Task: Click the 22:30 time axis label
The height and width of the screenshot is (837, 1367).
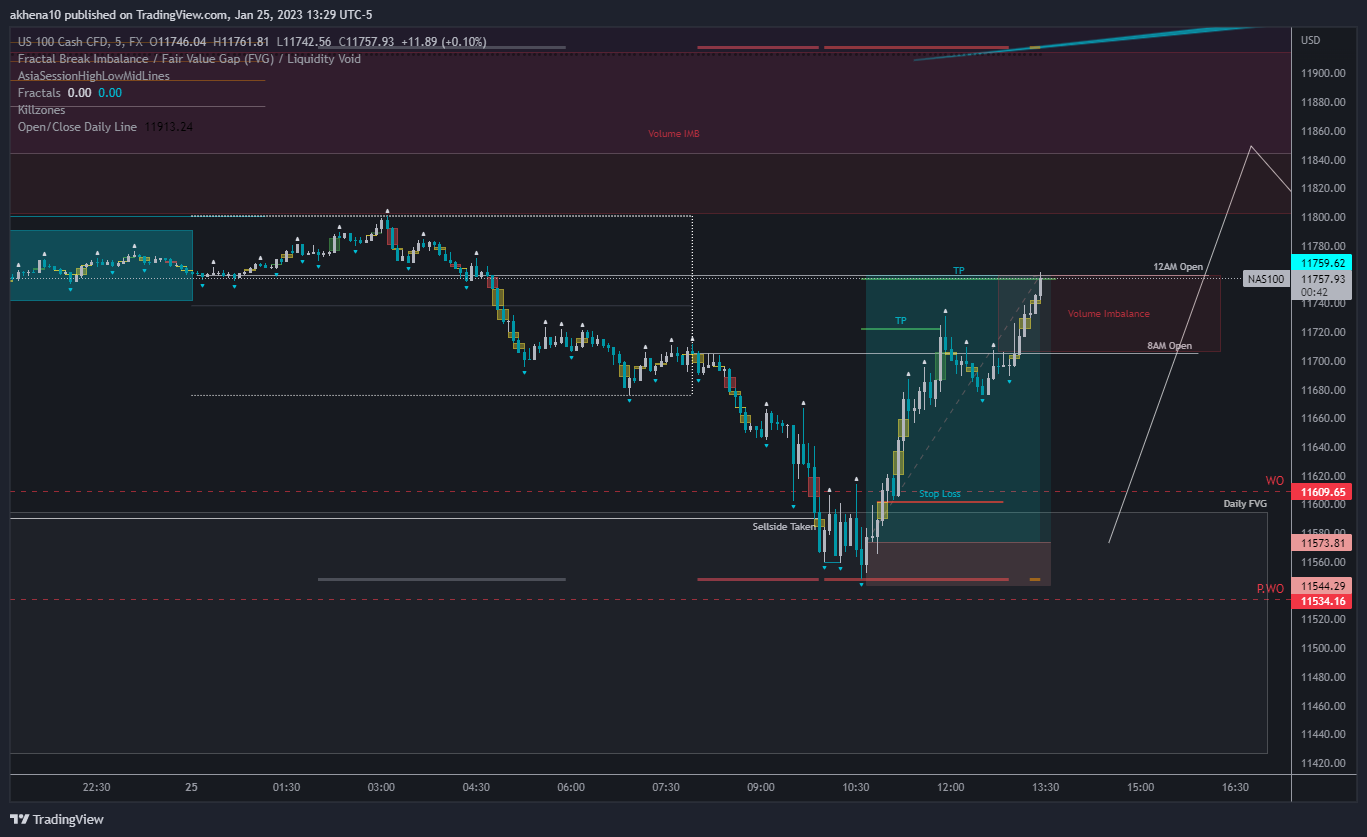Action: (x=96, y=787)
